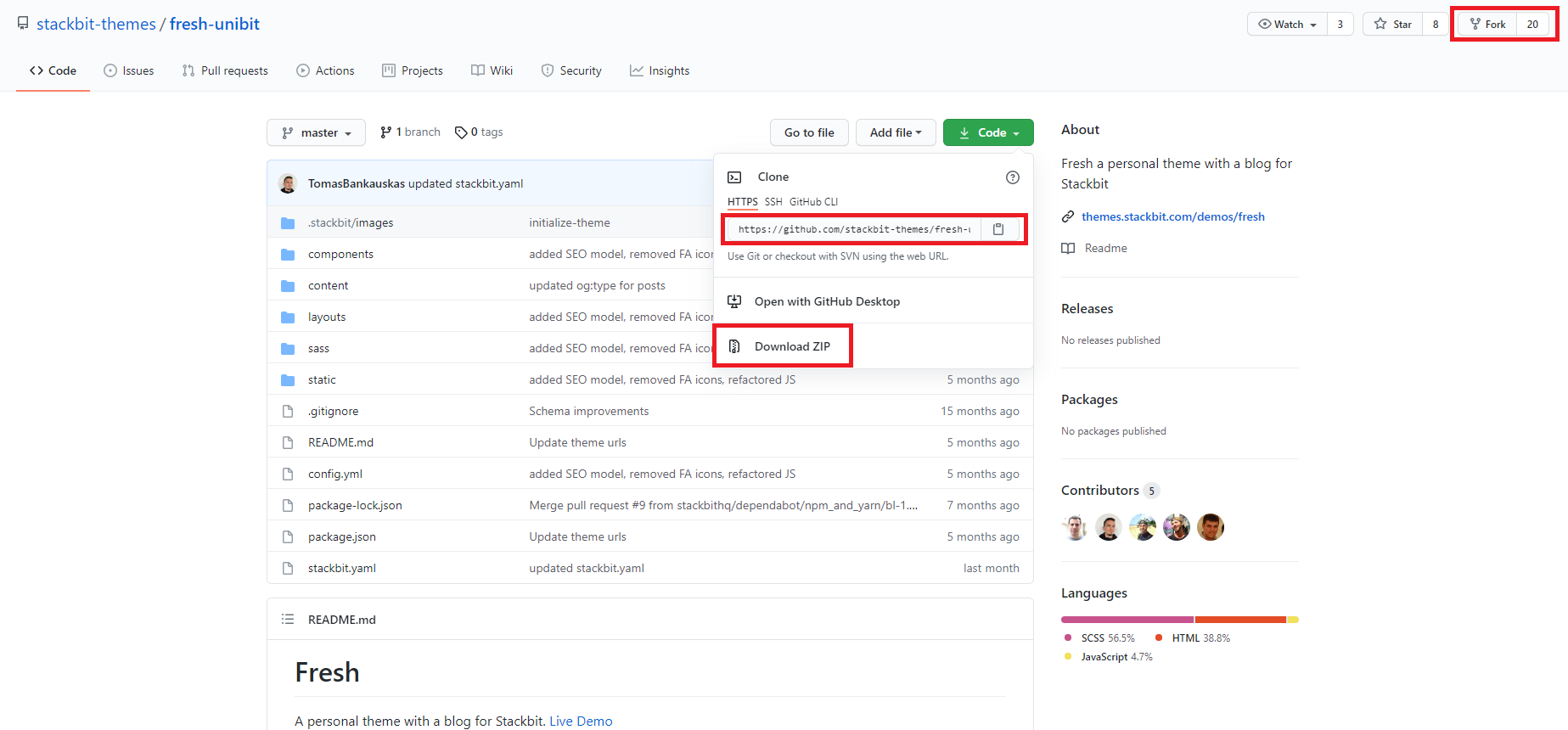Click the GitHub Desktop icon in Code menu
This screenshot has height=730, width=1568.
tap(734, 301)
